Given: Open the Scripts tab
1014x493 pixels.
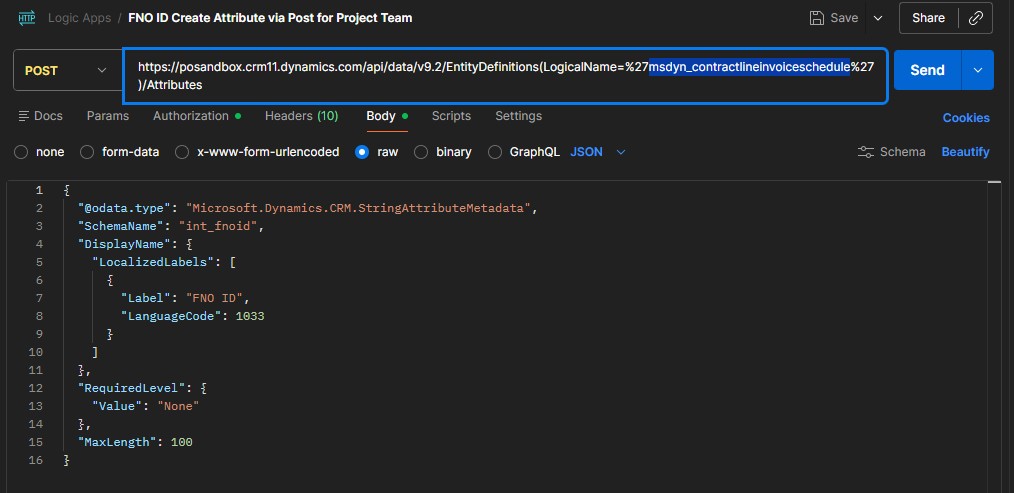Looking at the screenshot, I should coord(451,116).
